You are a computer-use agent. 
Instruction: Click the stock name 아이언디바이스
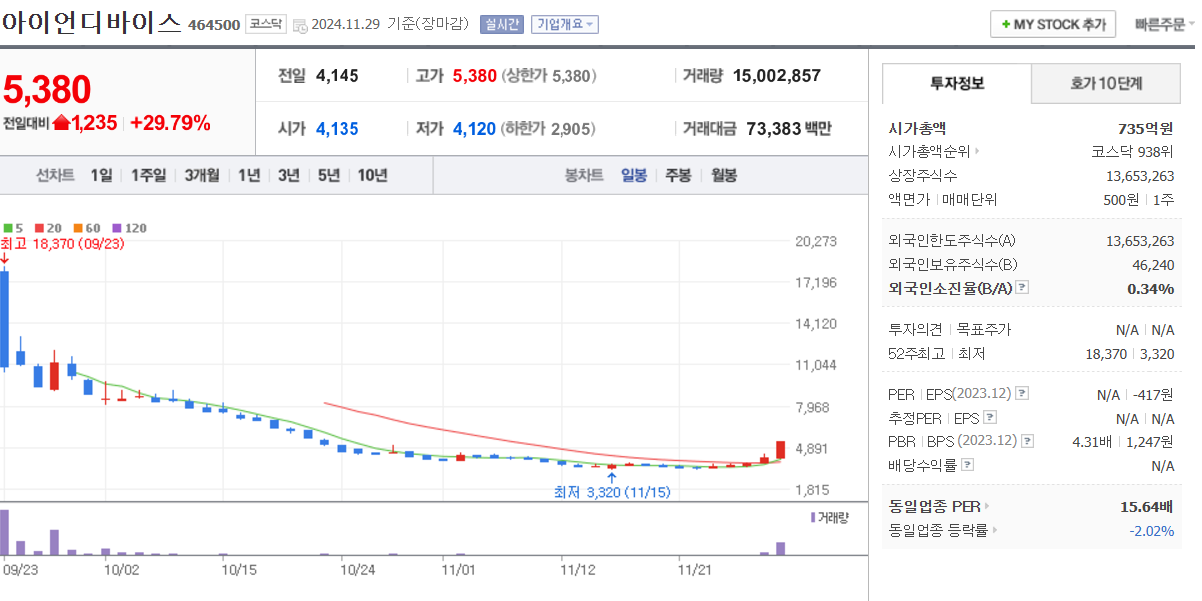pos(92,22)
